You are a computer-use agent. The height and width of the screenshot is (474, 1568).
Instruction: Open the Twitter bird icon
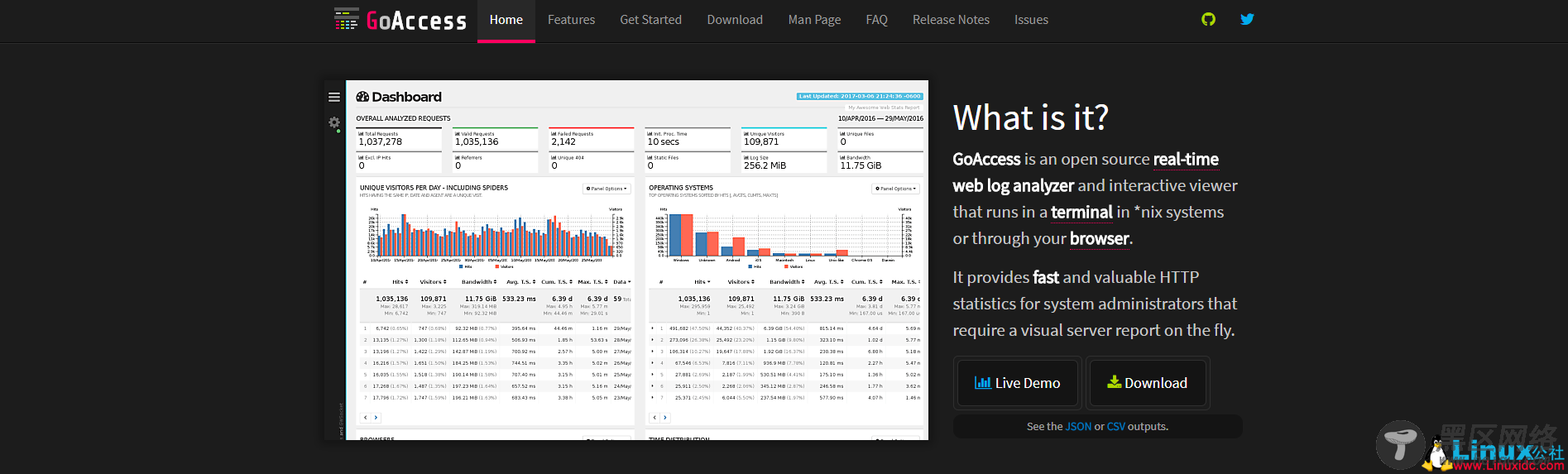pos(1247,19)
